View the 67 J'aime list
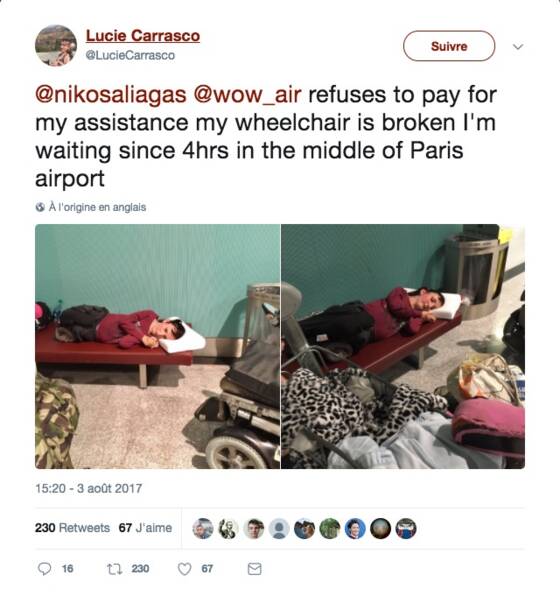This screenshot has width=560, height=603. tap(145, 528)
